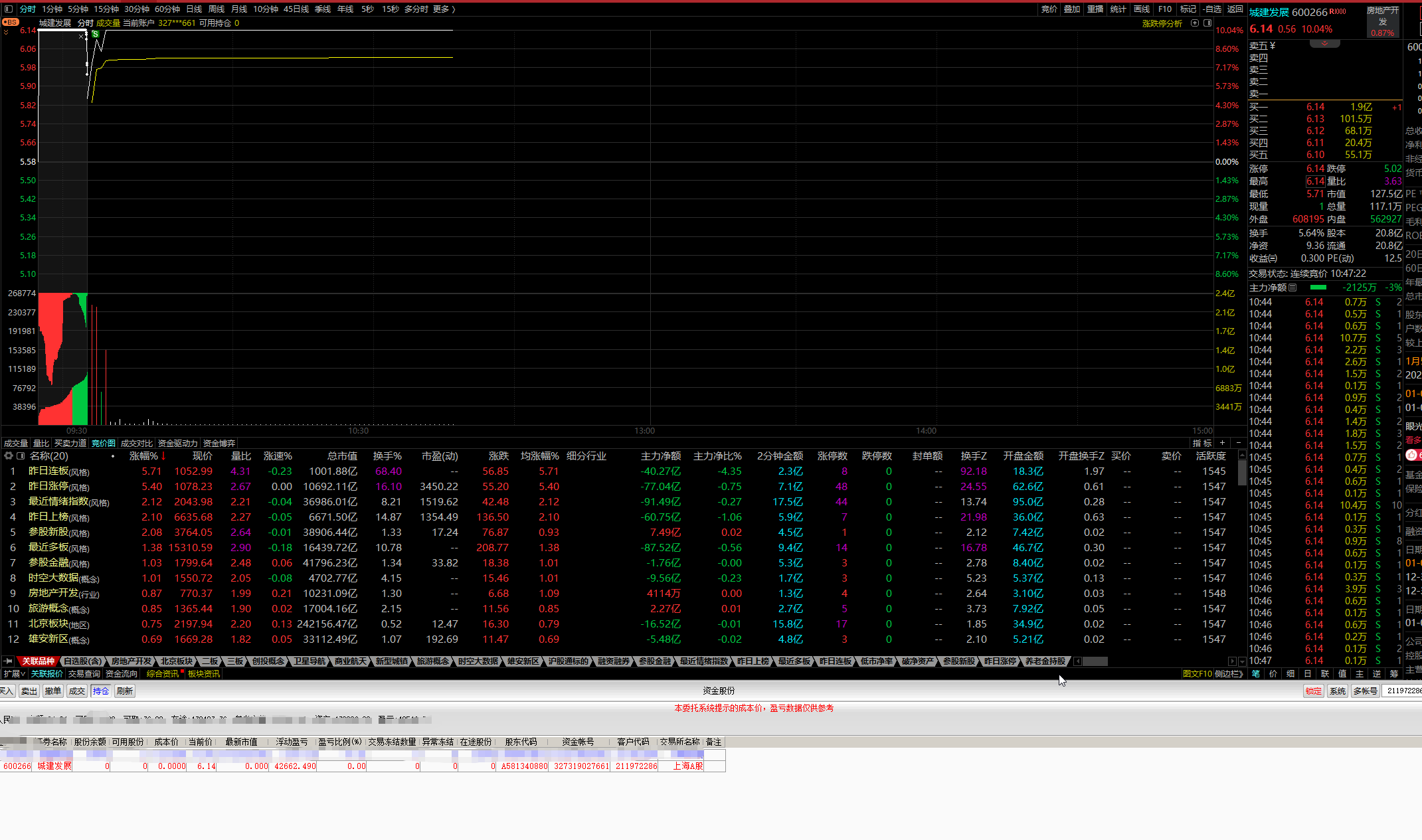This screenshot has height=840, width=1422.
Task: Click the upload arrow icon near 涨跌停分析
Action: (1195, 23)
